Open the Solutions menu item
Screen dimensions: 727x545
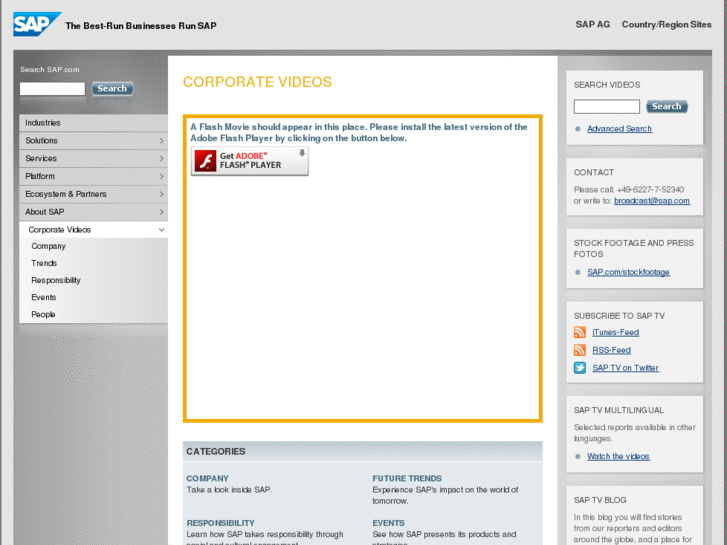(x=93, y=141)
